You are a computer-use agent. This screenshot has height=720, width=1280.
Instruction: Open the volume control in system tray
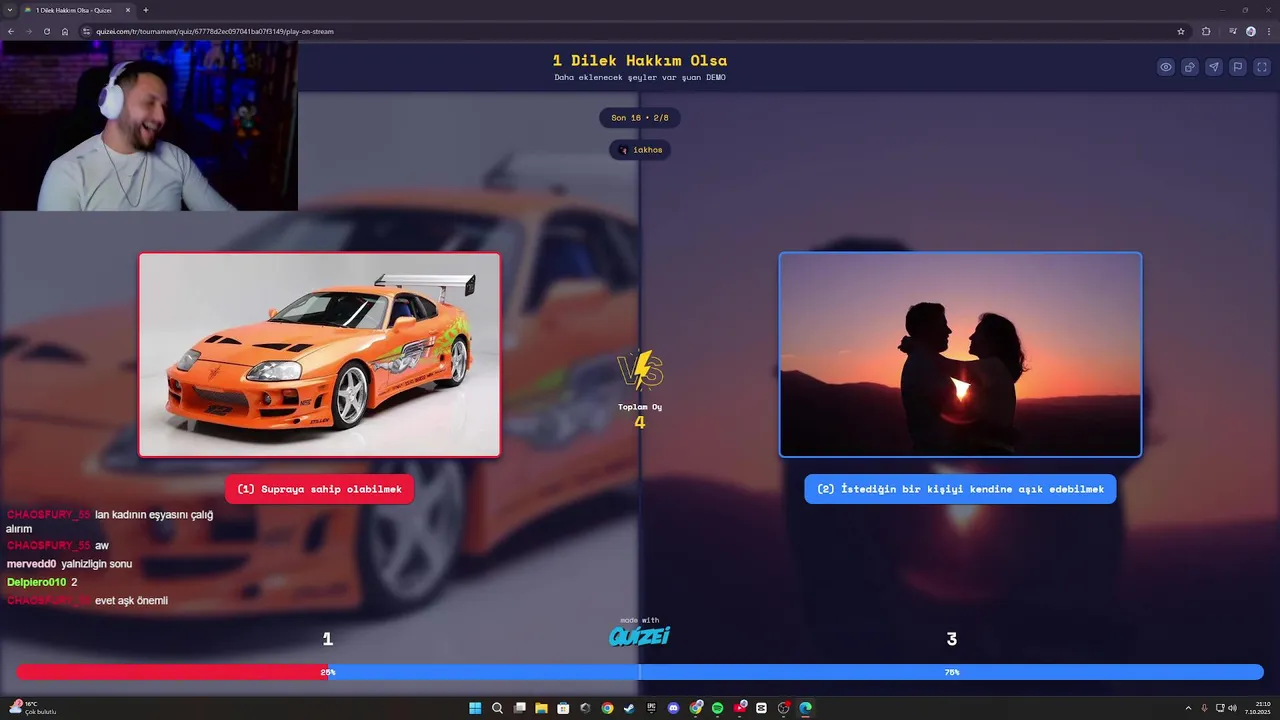(1232, 708)
